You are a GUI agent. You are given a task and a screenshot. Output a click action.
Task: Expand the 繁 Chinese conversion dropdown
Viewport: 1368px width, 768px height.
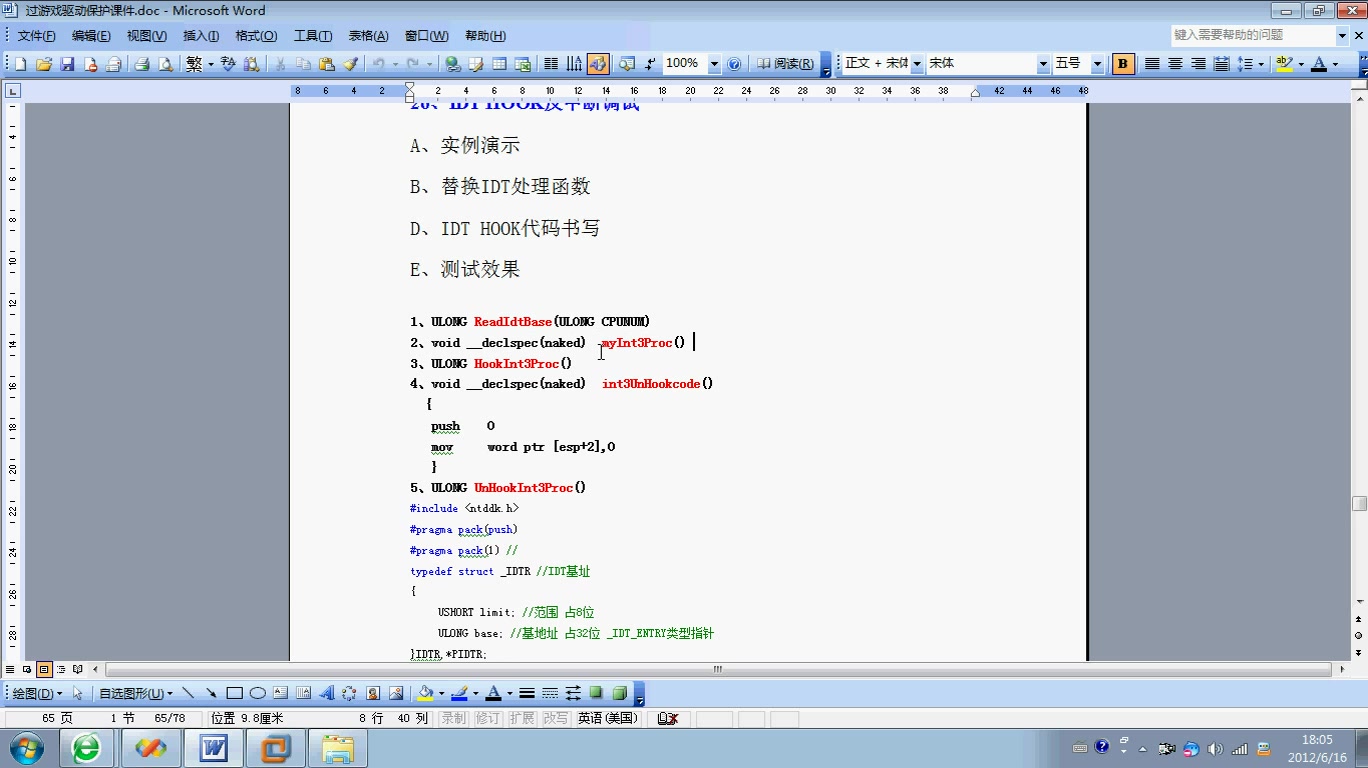tap(209, 64)
